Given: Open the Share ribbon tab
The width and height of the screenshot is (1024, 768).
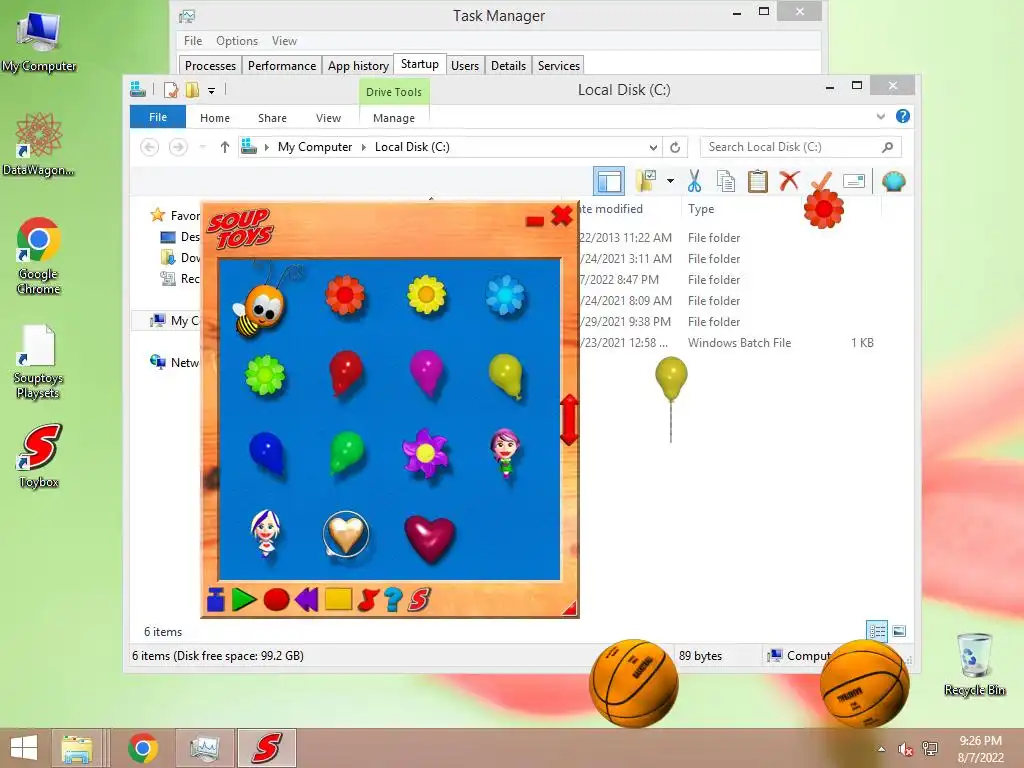Looking at the screenshot, I should pos(272,118).
